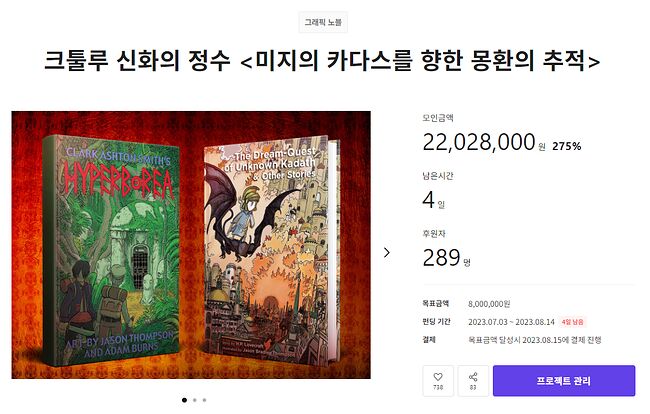650x414 pixels.
Task: Click the 남은시간 4일 remaining counter
Action: coord(434,200)
